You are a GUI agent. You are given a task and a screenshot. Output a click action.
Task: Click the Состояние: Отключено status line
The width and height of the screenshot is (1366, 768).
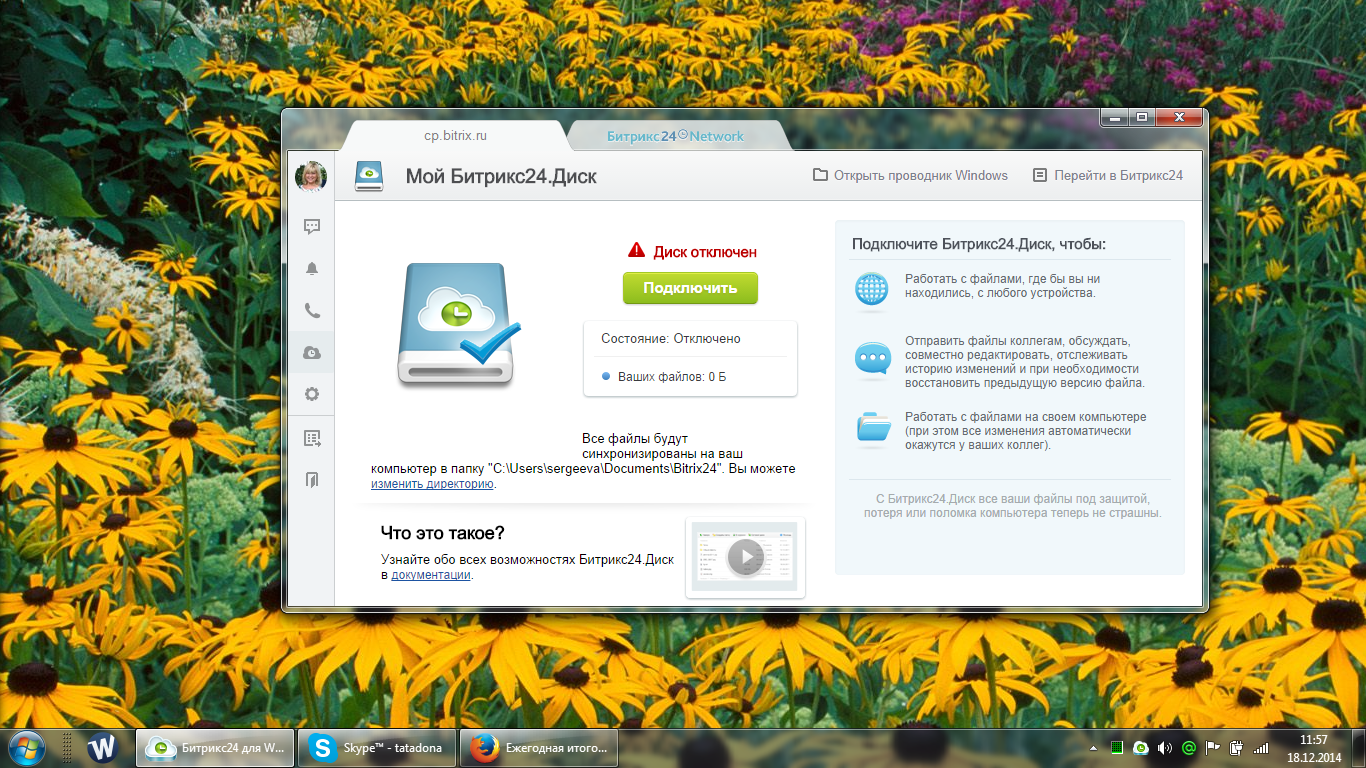(671, 339)
